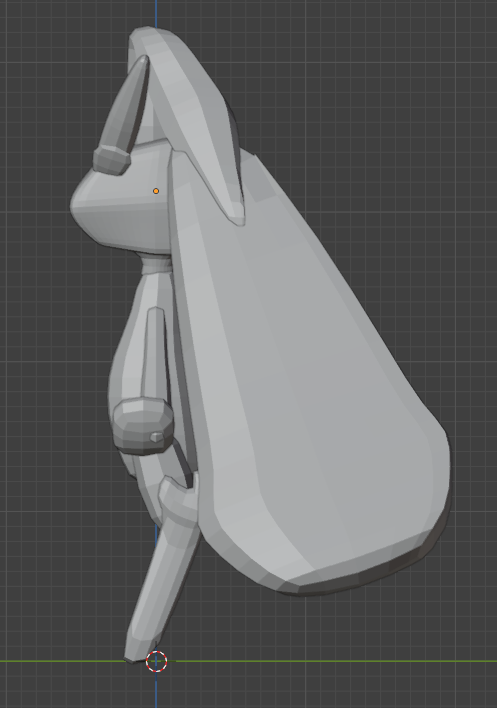Click the blue Z axis line at bottom
Image resolution: width=497 pixels, height=708 pixels.
point(156,690)
